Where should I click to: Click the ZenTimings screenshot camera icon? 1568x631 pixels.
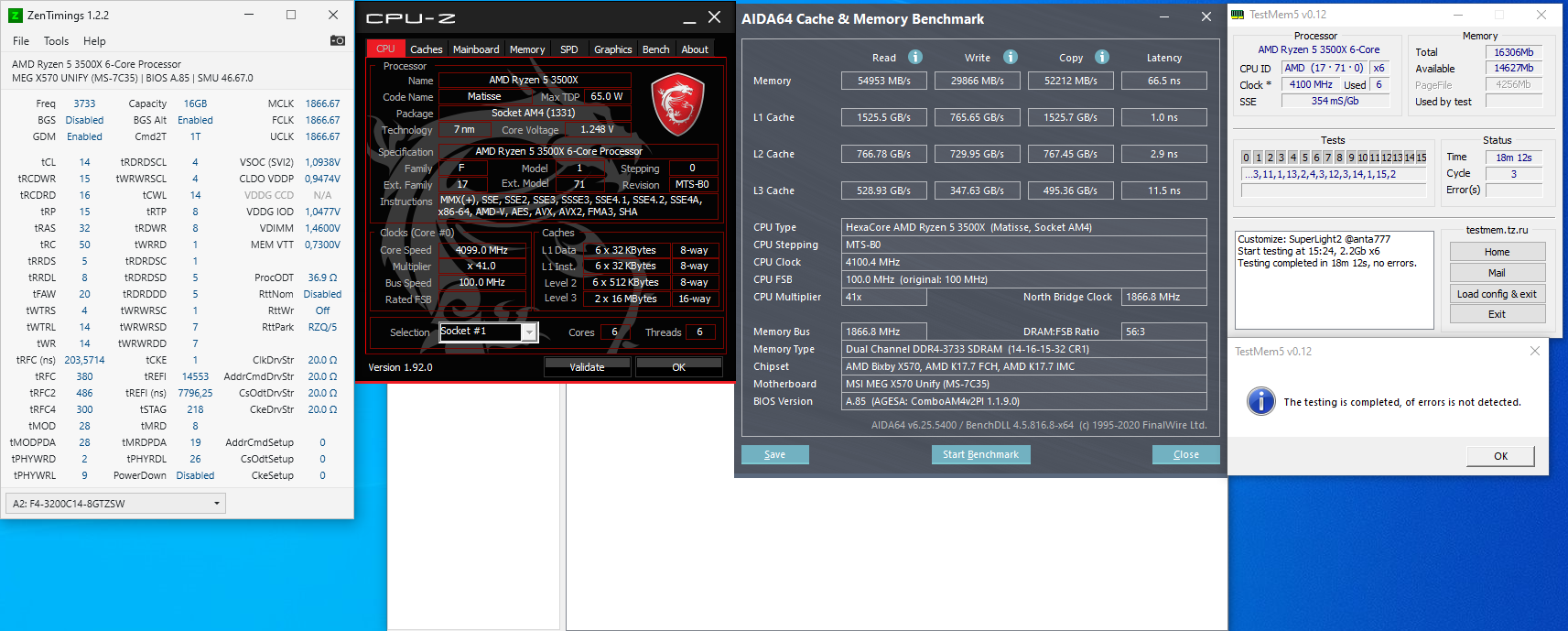tap(338, 40)
